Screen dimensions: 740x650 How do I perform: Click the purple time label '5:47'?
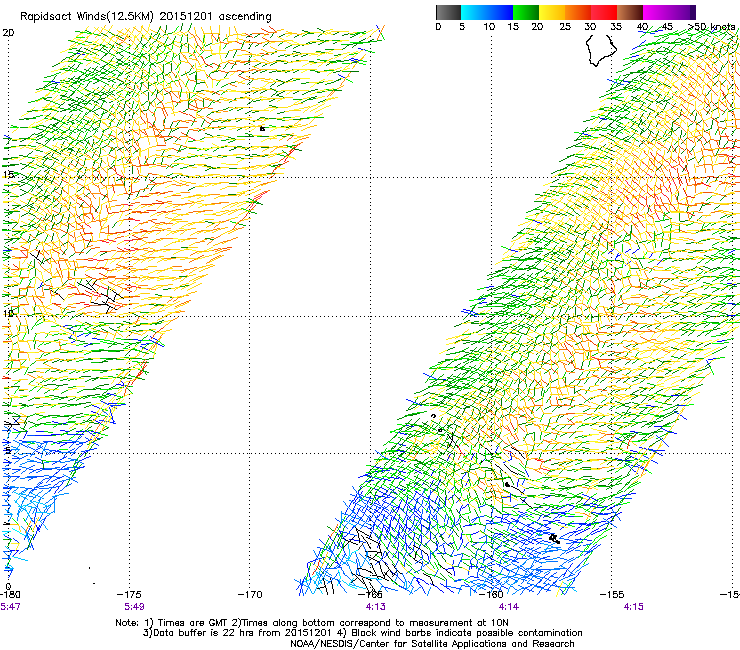pos(10,607)
